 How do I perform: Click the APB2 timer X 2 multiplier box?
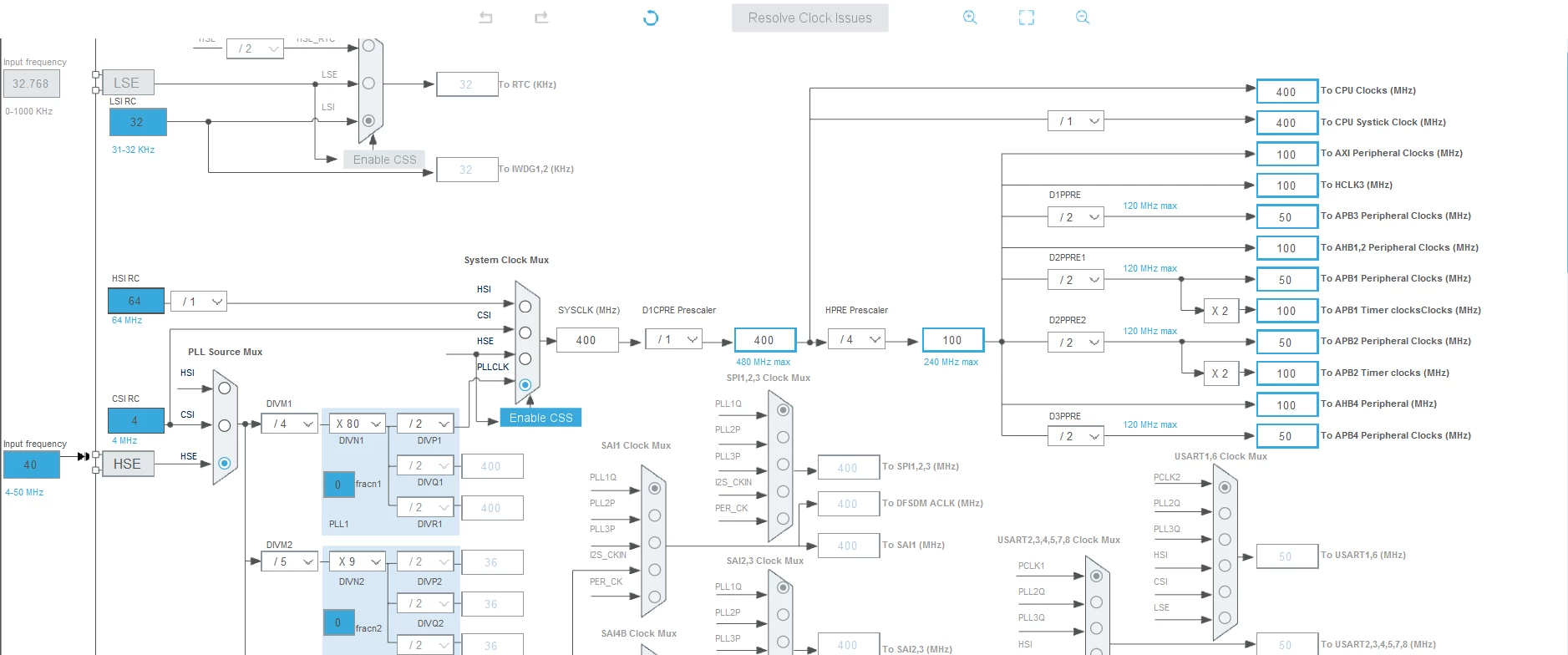[x=1220, y=373]
